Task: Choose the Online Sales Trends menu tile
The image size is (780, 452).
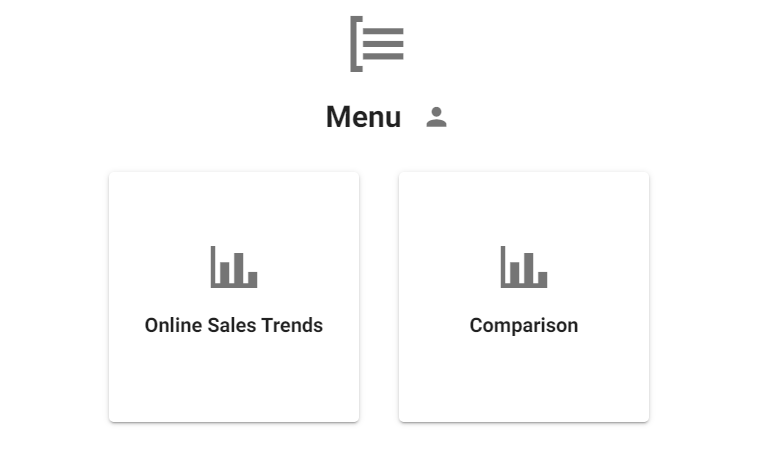Action: click(234, 297)
